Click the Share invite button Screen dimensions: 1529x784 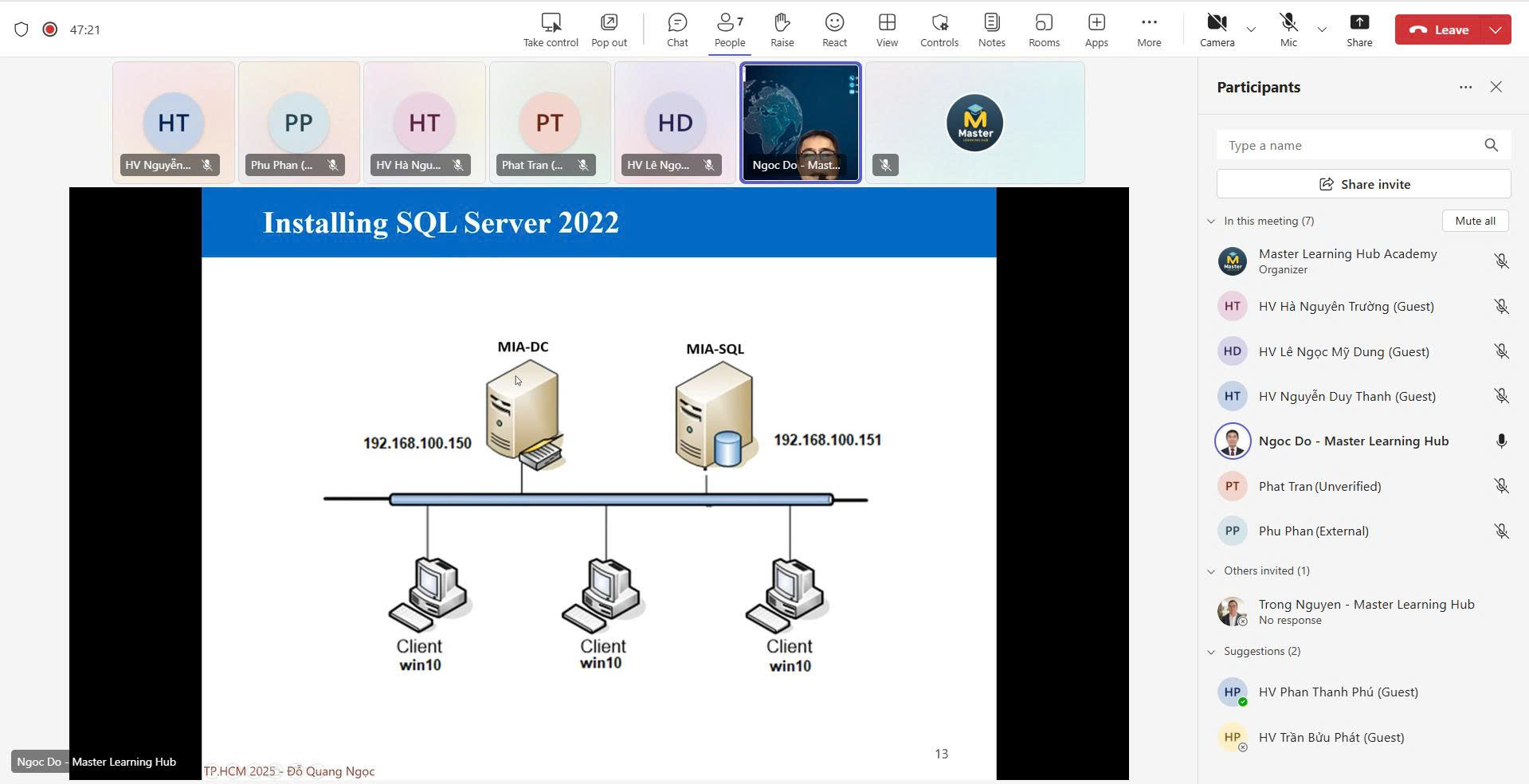point(1363,184)
